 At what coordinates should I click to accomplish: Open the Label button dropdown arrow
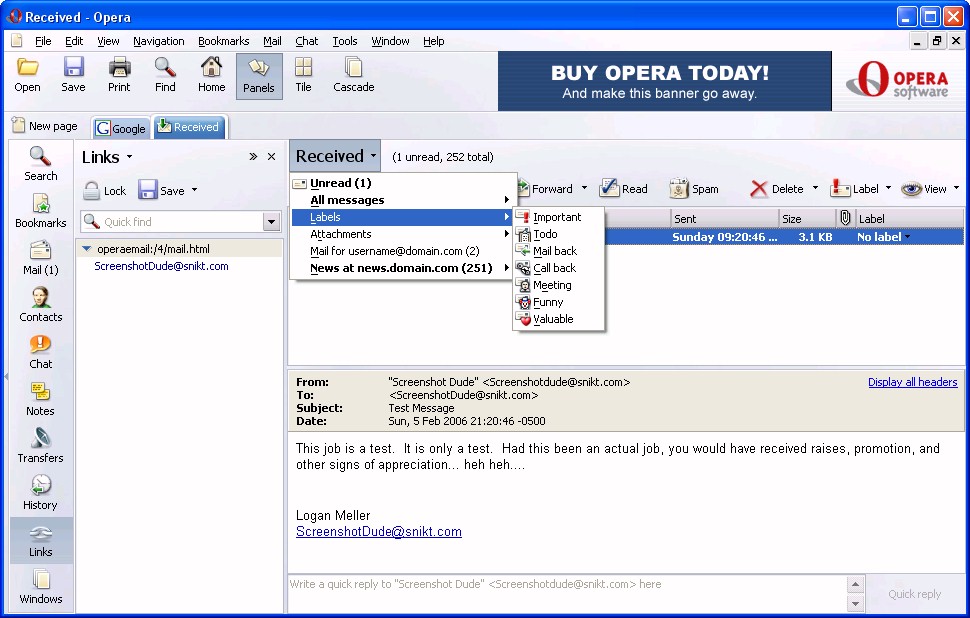coord(888,188)
